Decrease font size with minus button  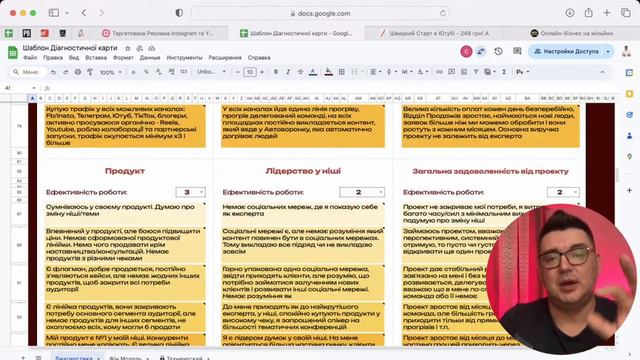238,72
